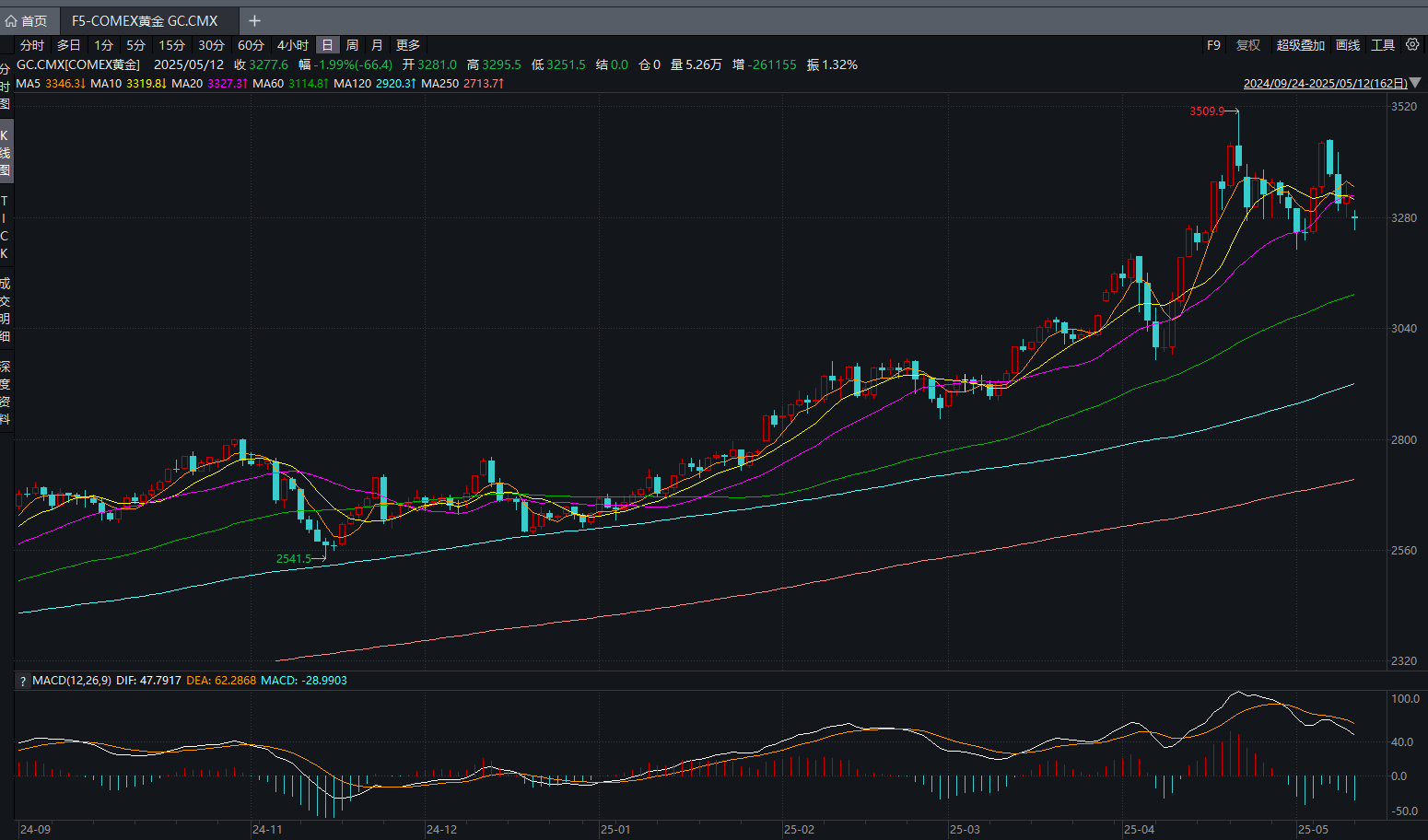The image size is (1428, 840).
Task: Click the 首页 home icon
Action: pos(11,19)
